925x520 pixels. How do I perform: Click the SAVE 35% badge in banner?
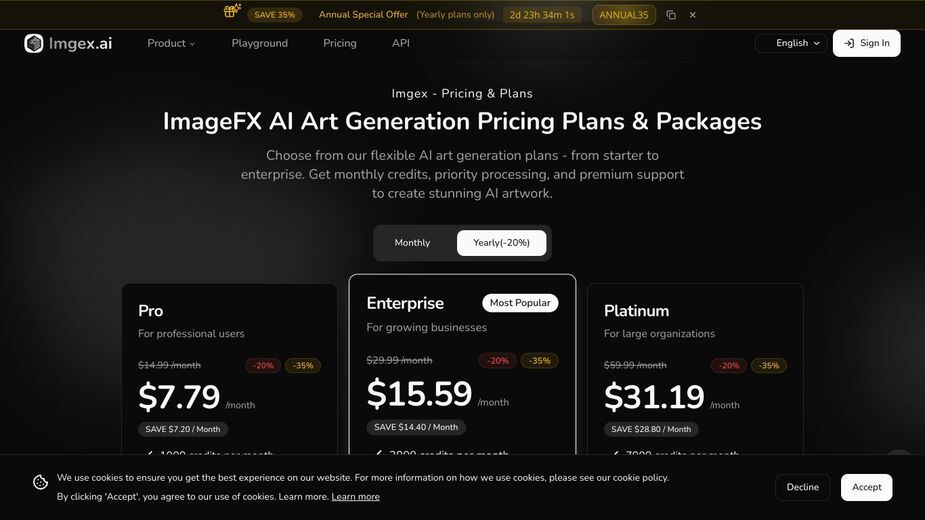click(275, 15)
